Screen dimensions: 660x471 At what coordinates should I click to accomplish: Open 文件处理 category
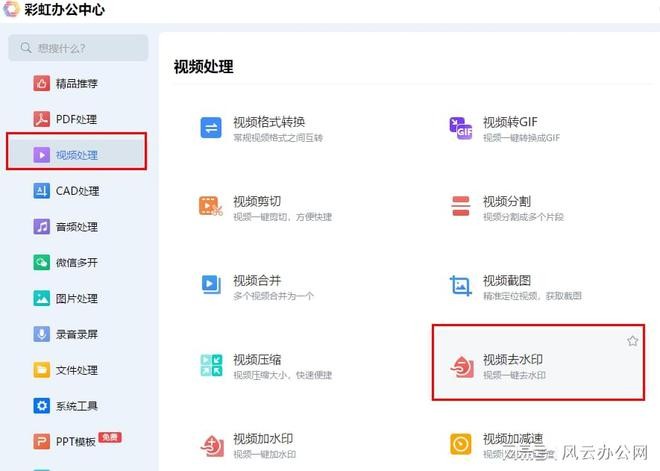77,370
